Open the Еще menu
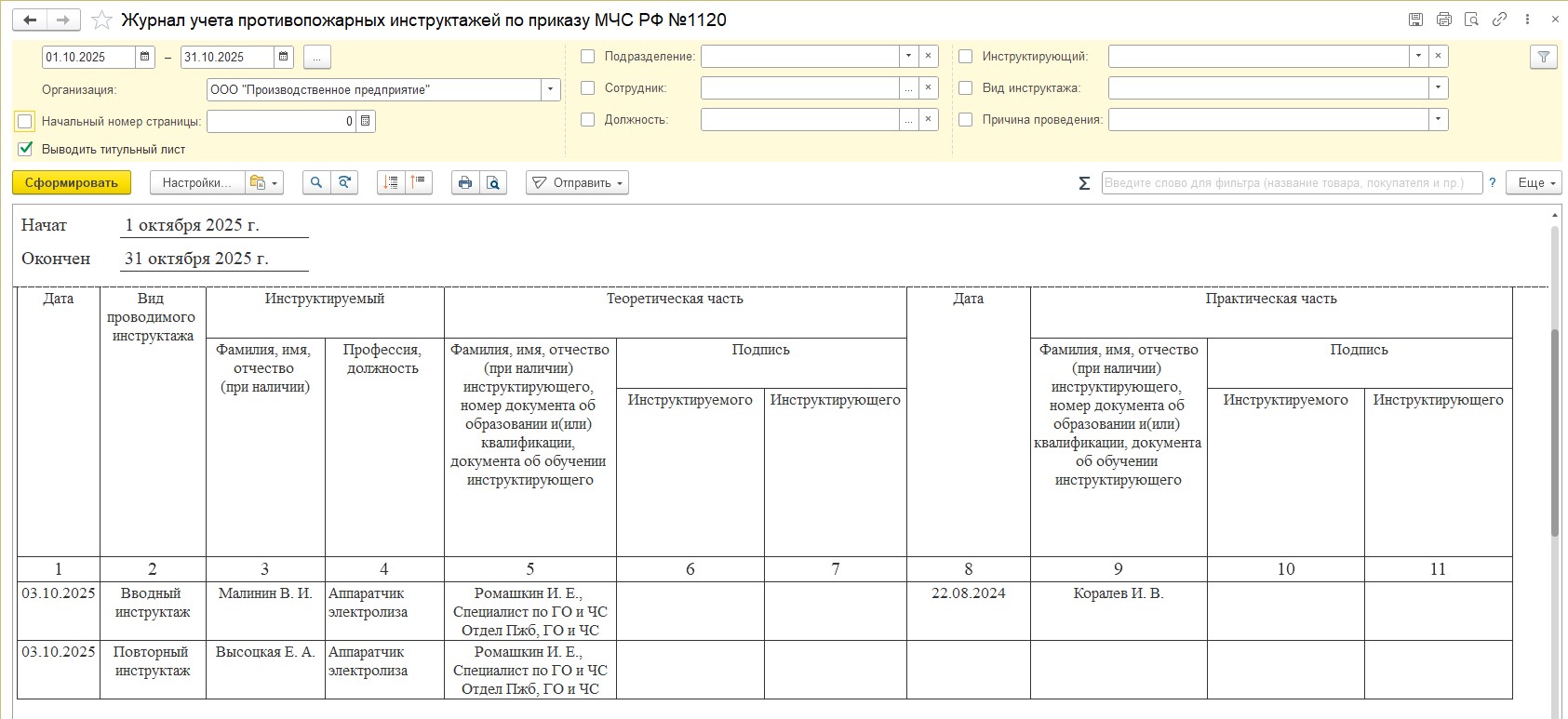1568x719 pixels. pyautogui.click(x=1536, y=183)
